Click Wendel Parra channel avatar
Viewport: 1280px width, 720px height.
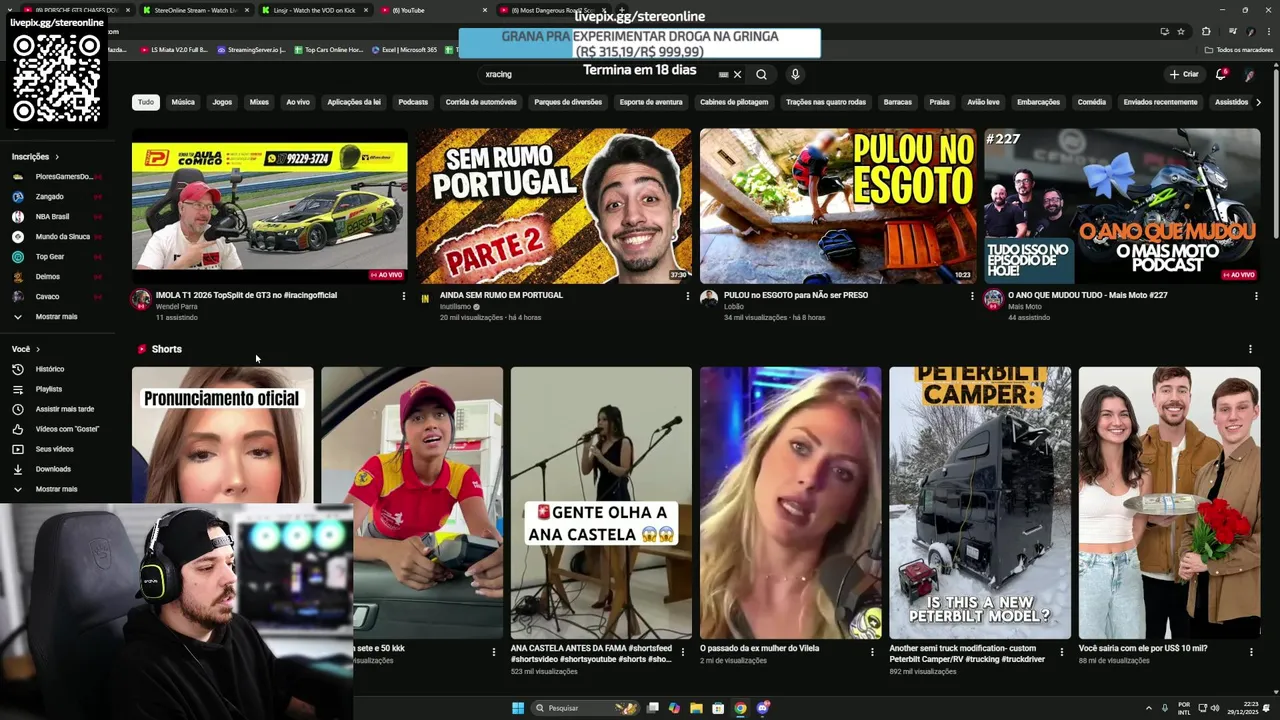[141, 299]
